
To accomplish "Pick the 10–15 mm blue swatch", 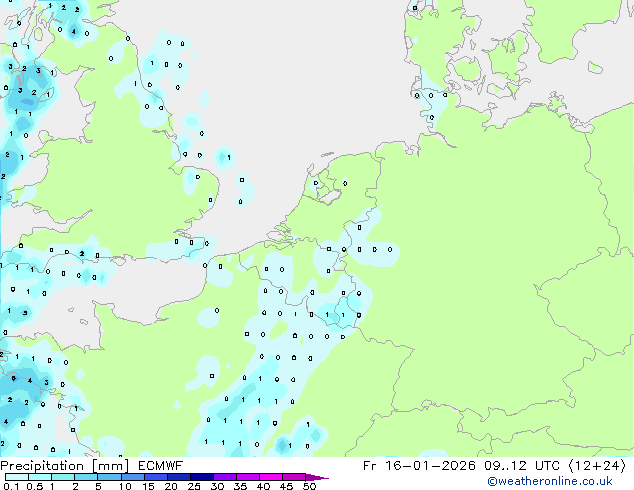I will [132, 477].
